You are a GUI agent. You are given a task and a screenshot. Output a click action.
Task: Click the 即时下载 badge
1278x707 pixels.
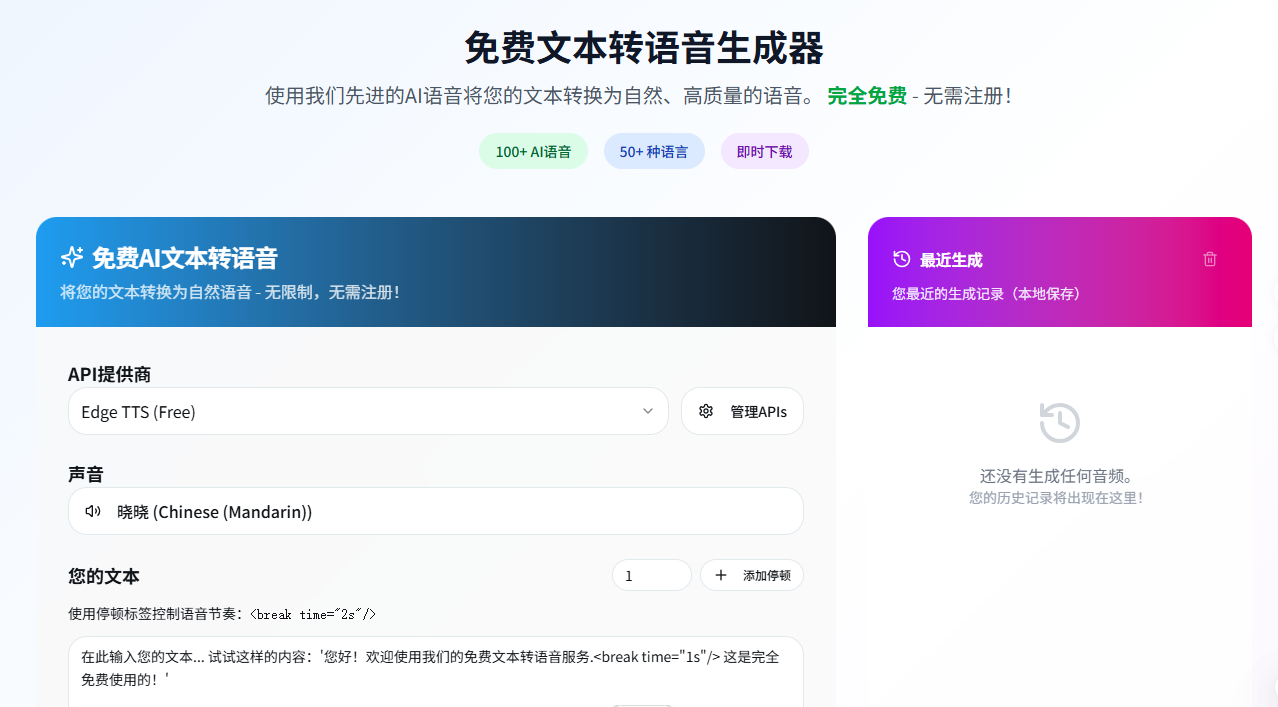(x=765, y=151)
